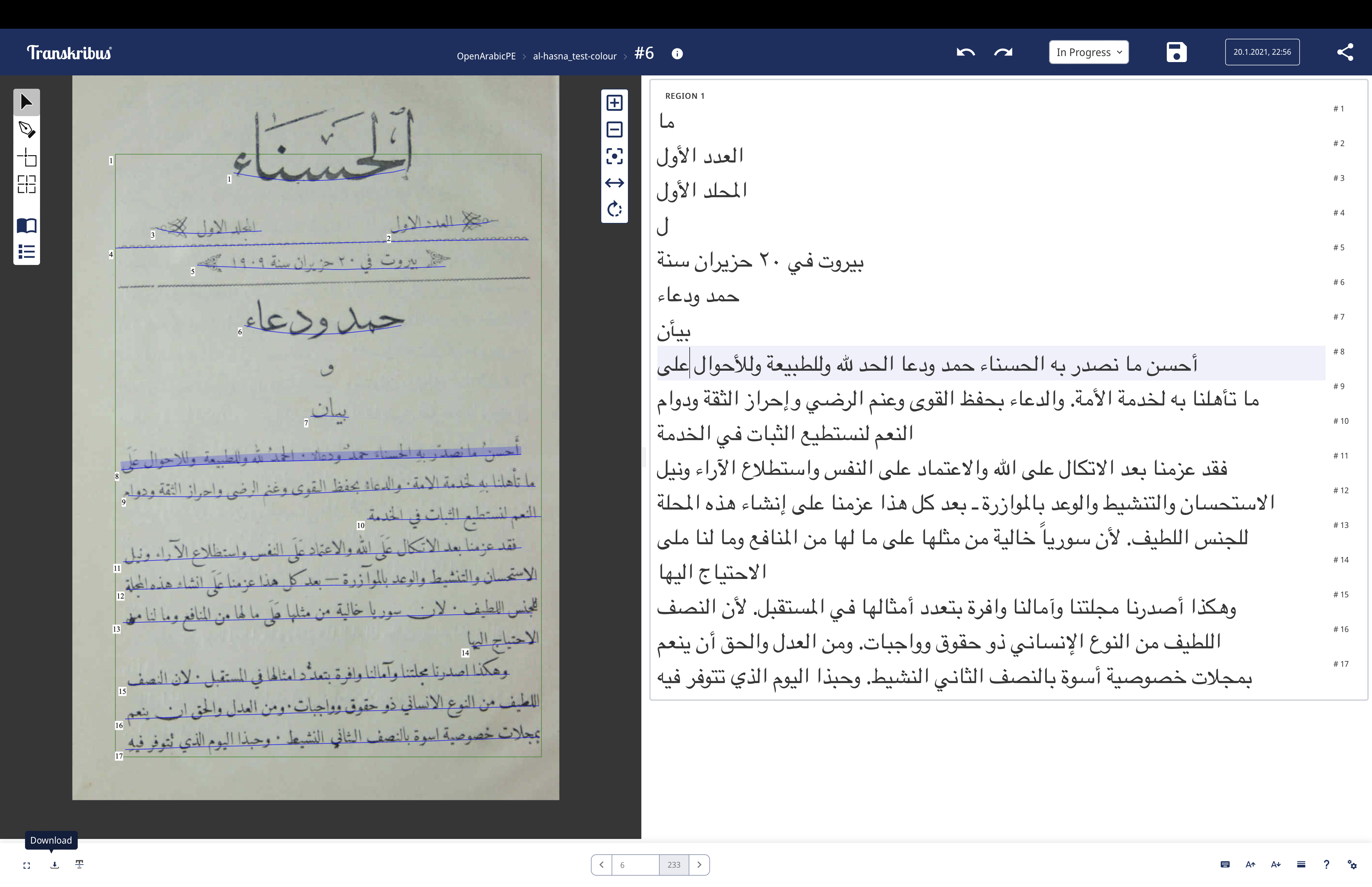Select the pen transcription tool
Screen dimensions: 1372x887
point(26,129)
